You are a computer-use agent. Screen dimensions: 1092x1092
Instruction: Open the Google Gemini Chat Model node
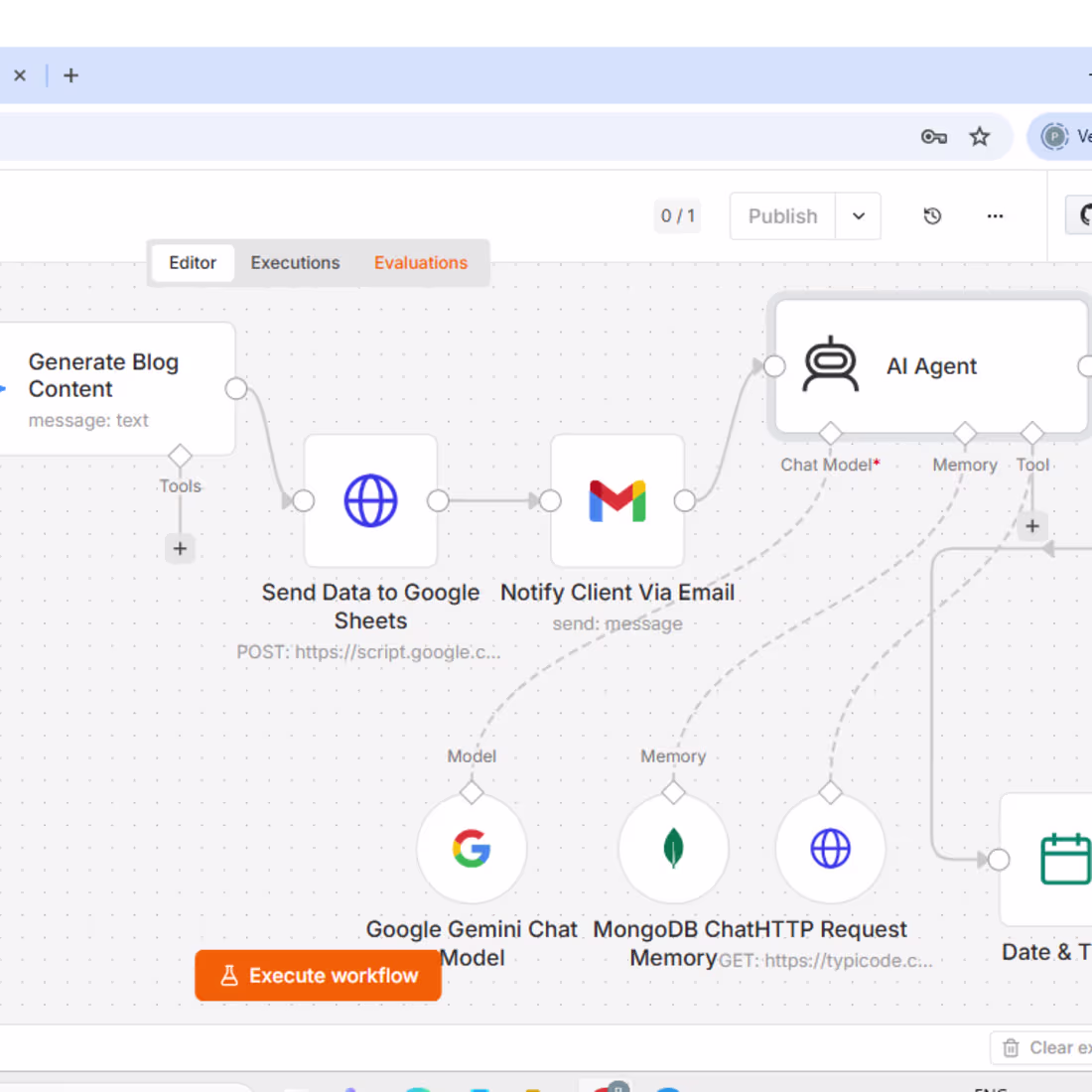click(x=472, y=848)
